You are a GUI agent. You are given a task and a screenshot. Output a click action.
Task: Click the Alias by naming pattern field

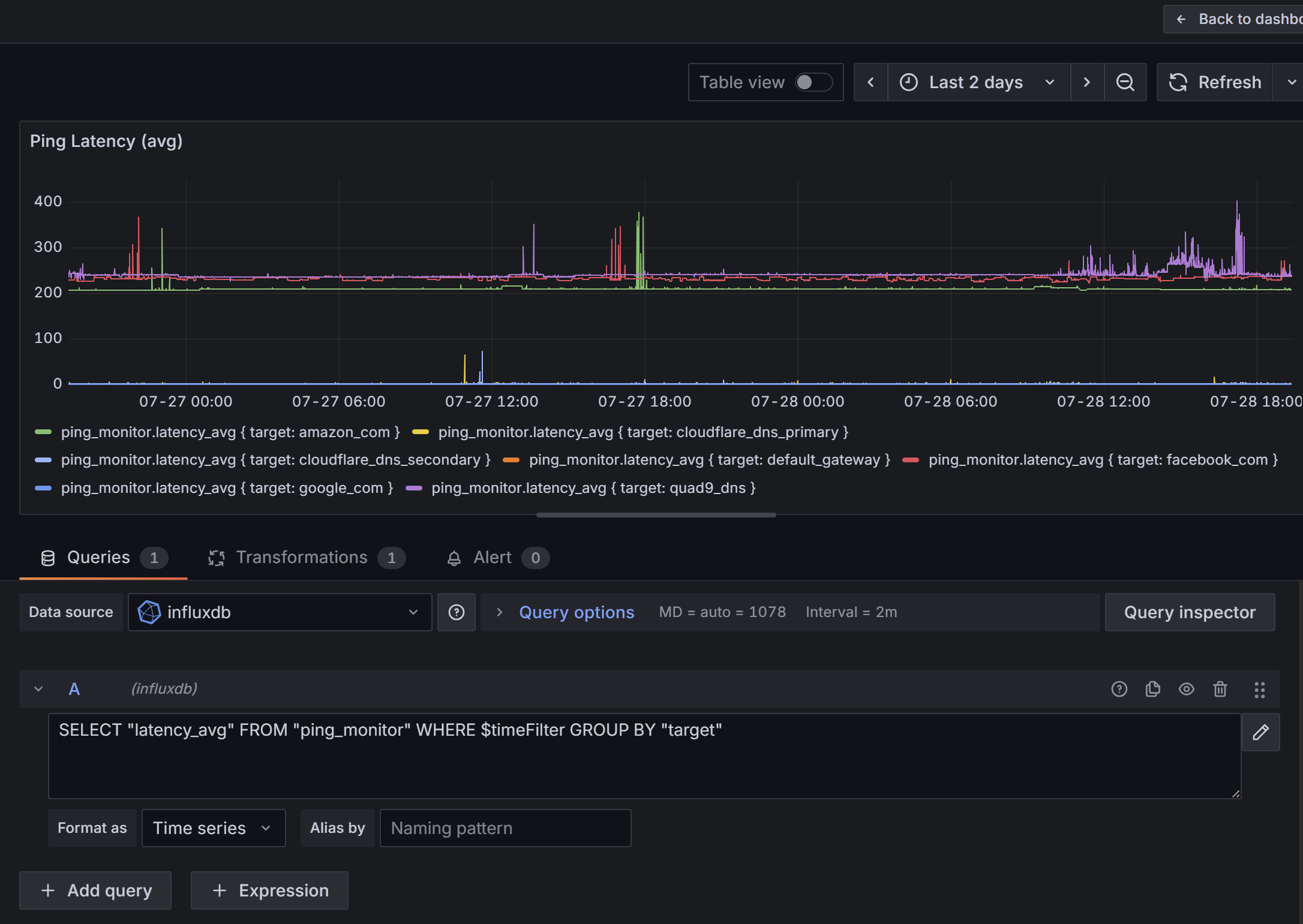click(505, 828)
